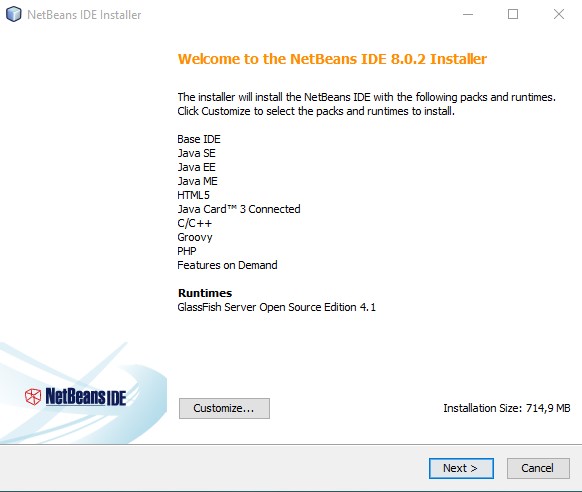
Task: Select the 'HTML5' pack text
Action: (193, 195)
